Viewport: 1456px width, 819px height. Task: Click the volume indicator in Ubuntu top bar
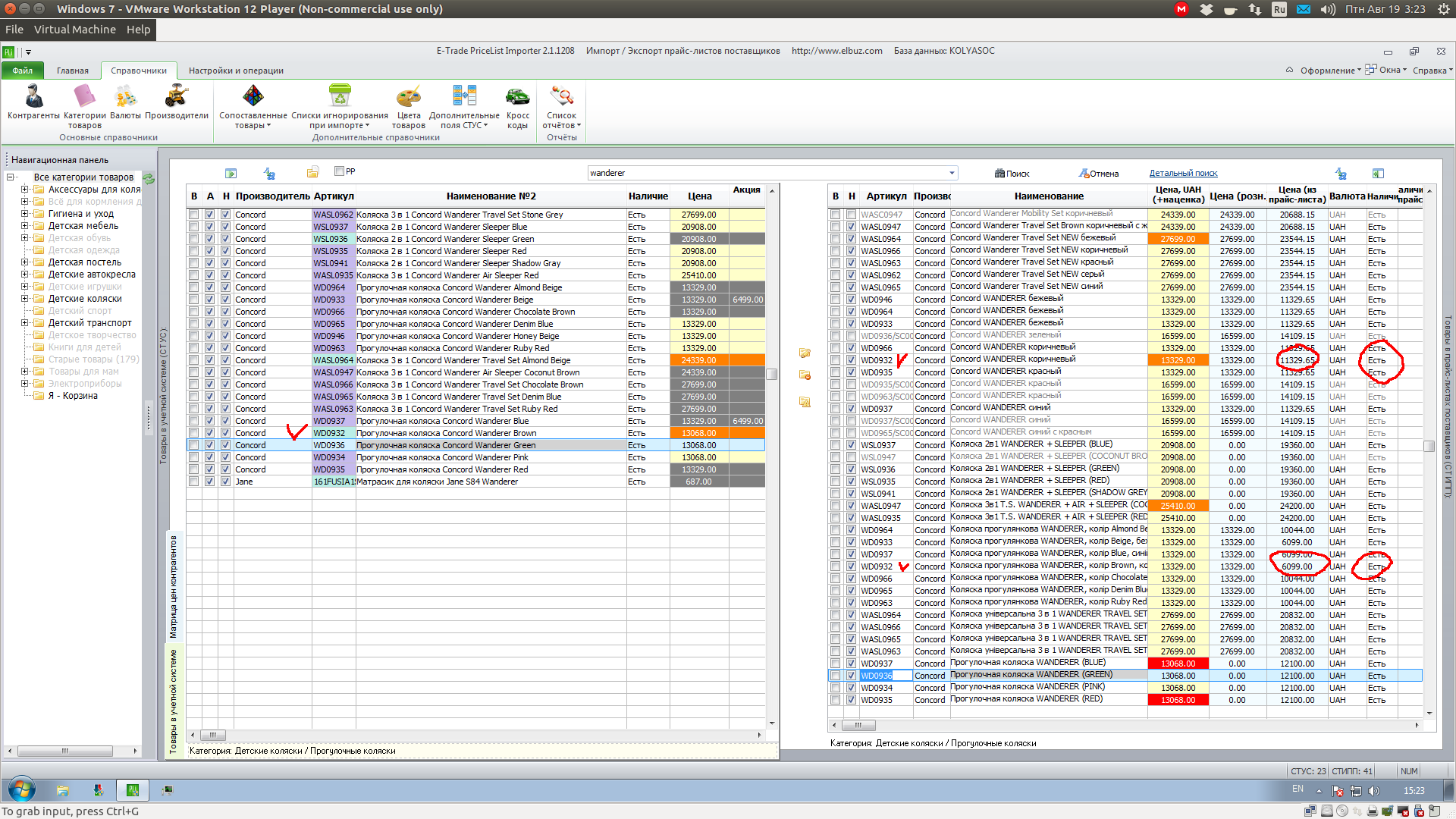click(x=1327, y=9)
